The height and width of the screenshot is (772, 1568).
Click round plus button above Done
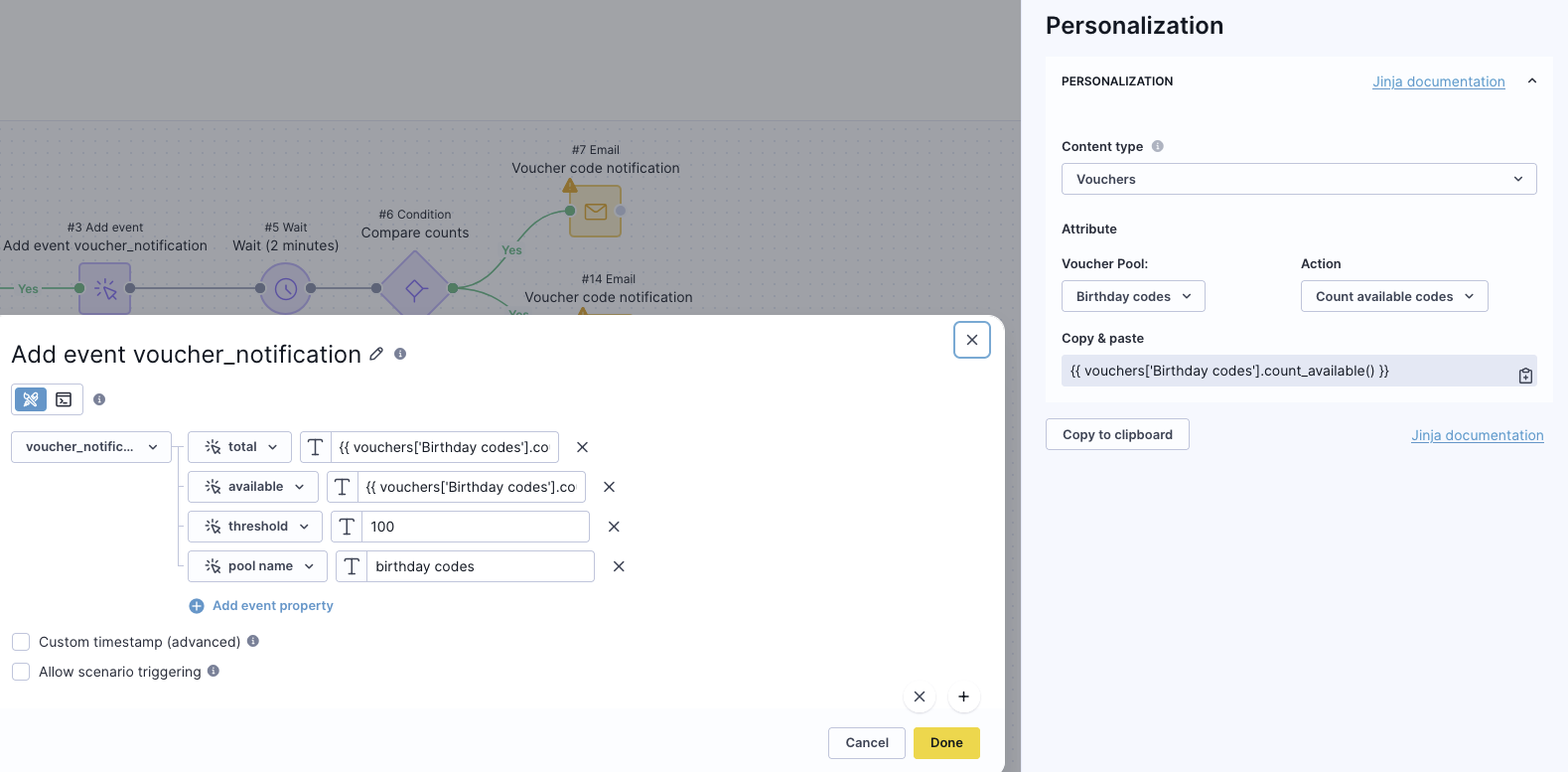(x=963, y=696)
